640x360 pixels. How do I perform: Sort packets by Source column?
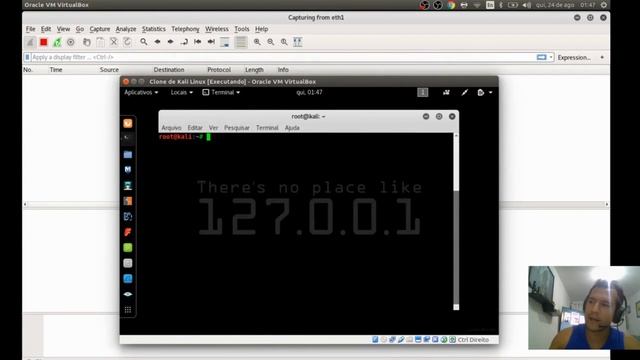109,70
